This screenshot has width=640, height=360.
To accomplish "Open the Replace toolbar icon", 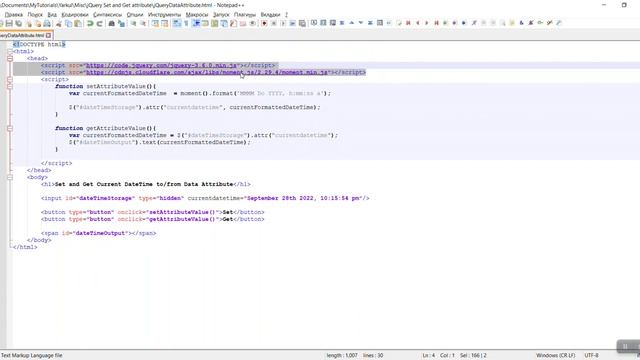I will point(121,23).
